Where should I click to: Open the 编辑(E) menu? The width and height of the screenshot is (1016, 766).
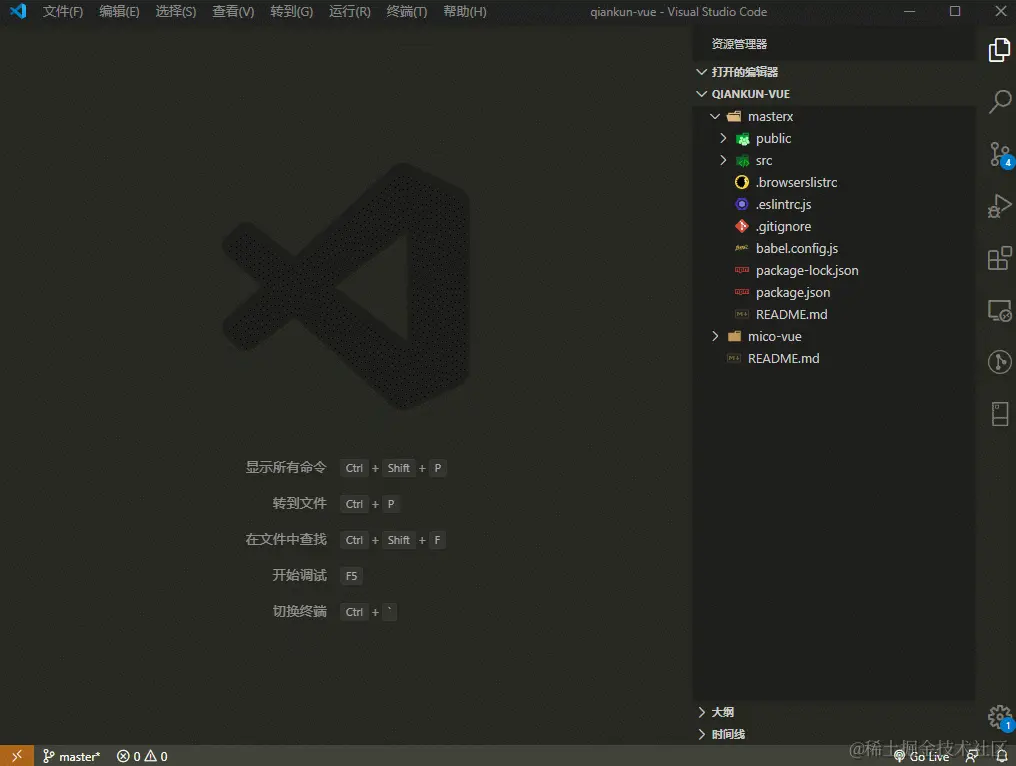pos(119,12)
